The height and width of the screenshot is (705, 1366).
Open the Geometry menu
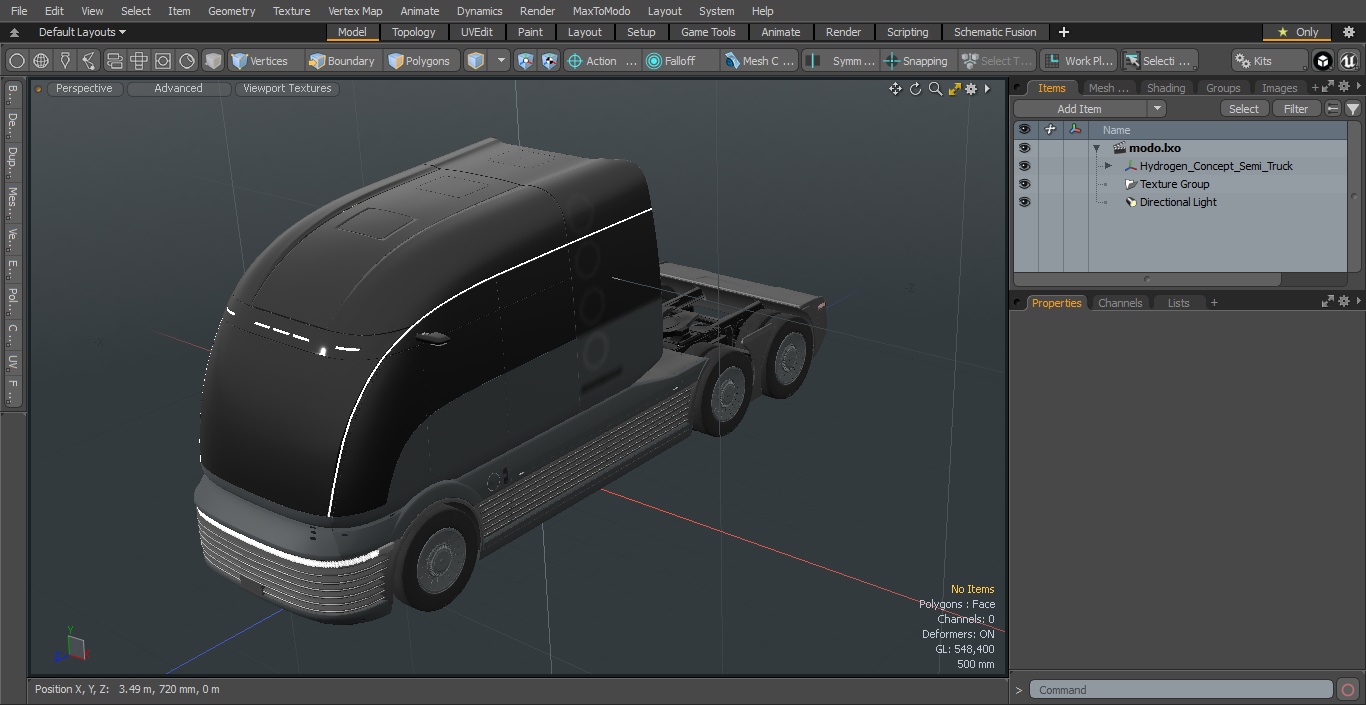coord(231,11)
